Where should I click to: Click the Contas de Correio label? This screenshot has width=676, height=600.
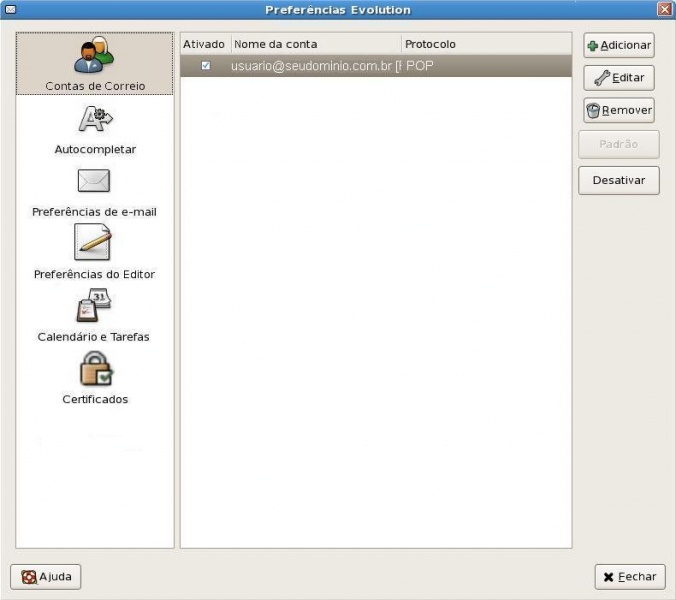click(x=95, y=86)
